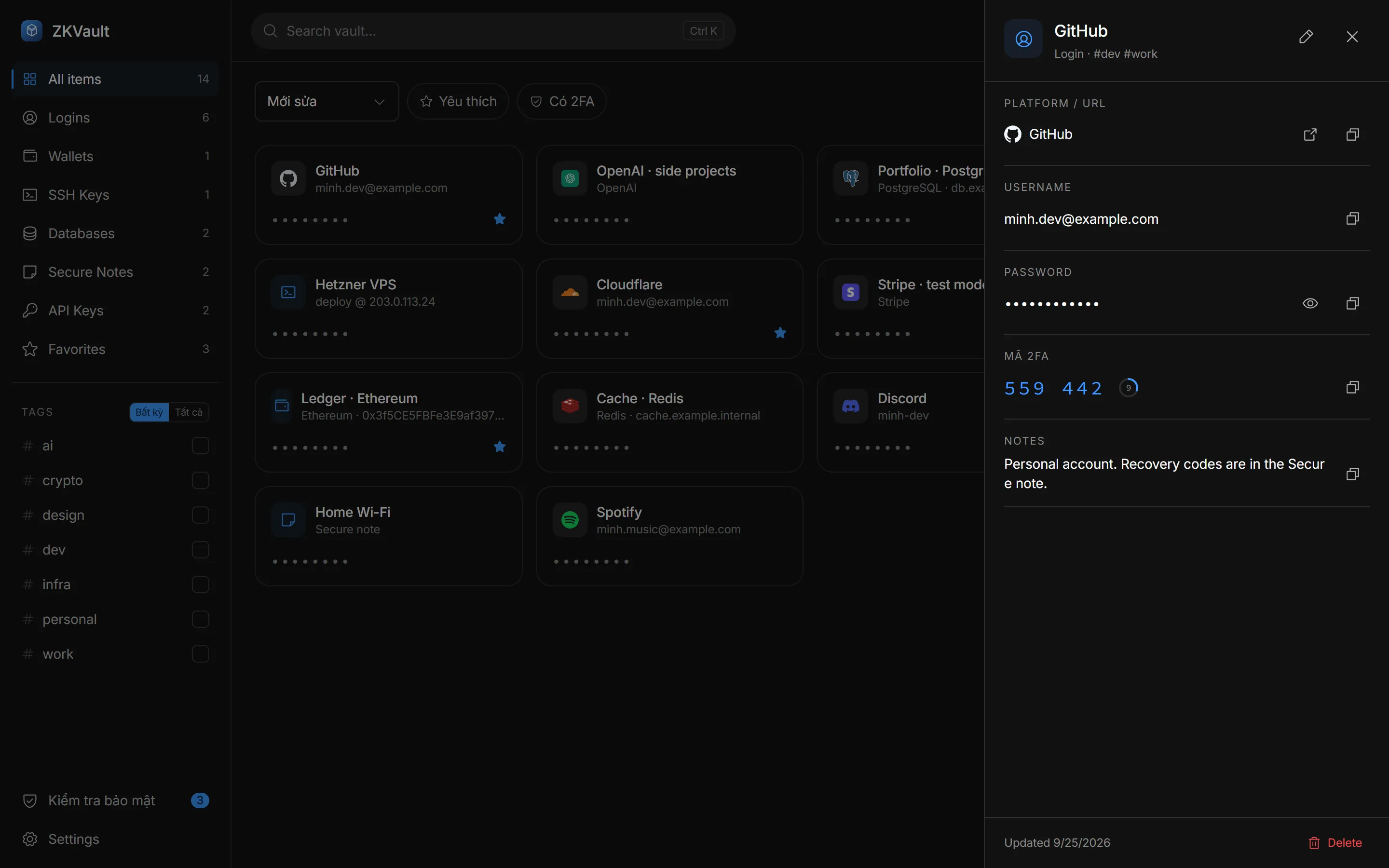Unfavorite the Ledger Ethereum card star
This screenshot has height=868, width=1389.
[499, 446]
